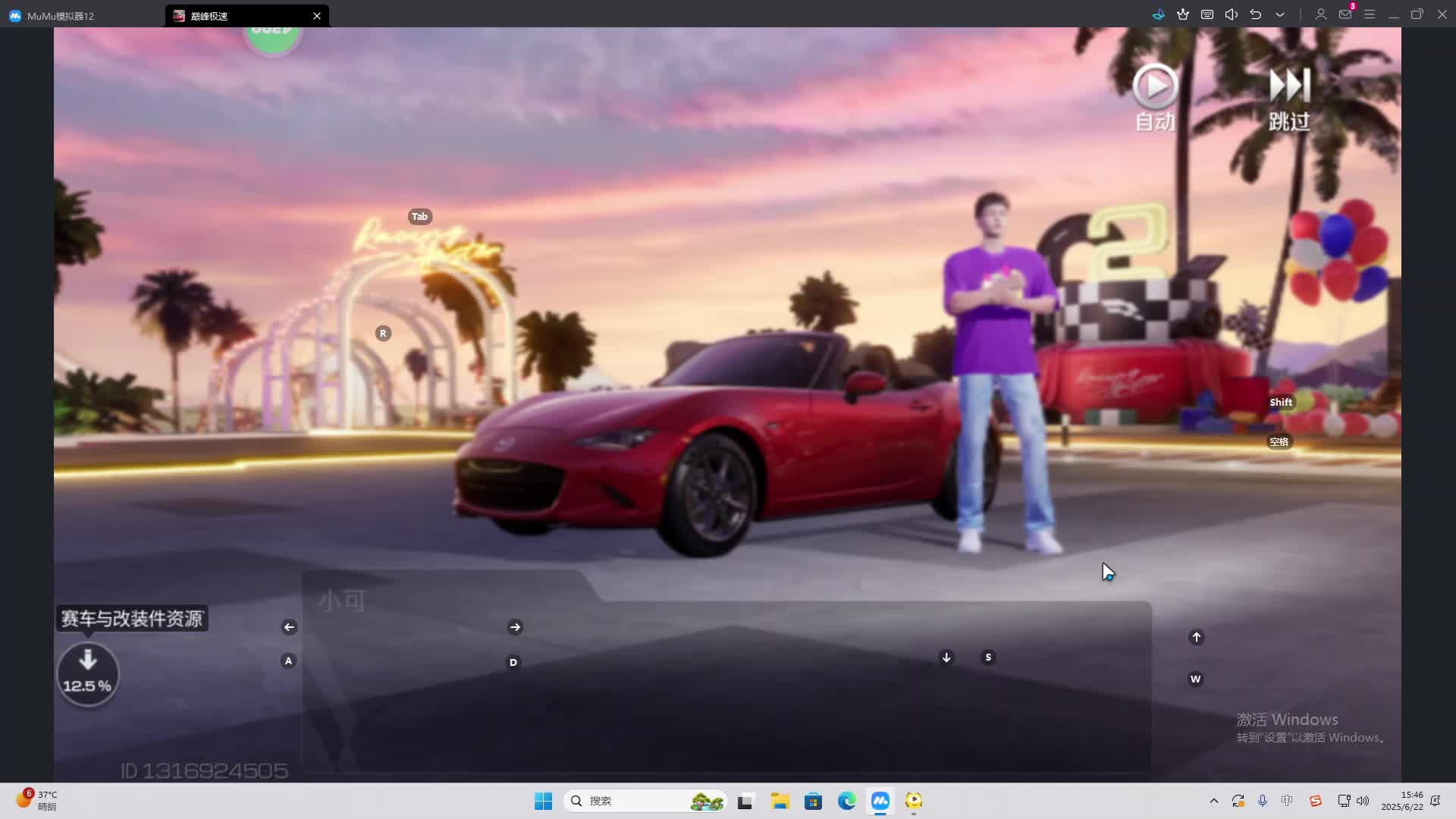Image resolution: width=1456 pixels, height=819 pixels.
Task: Close the 巅峰极速 game tab
Action: (x=317, y=16)
